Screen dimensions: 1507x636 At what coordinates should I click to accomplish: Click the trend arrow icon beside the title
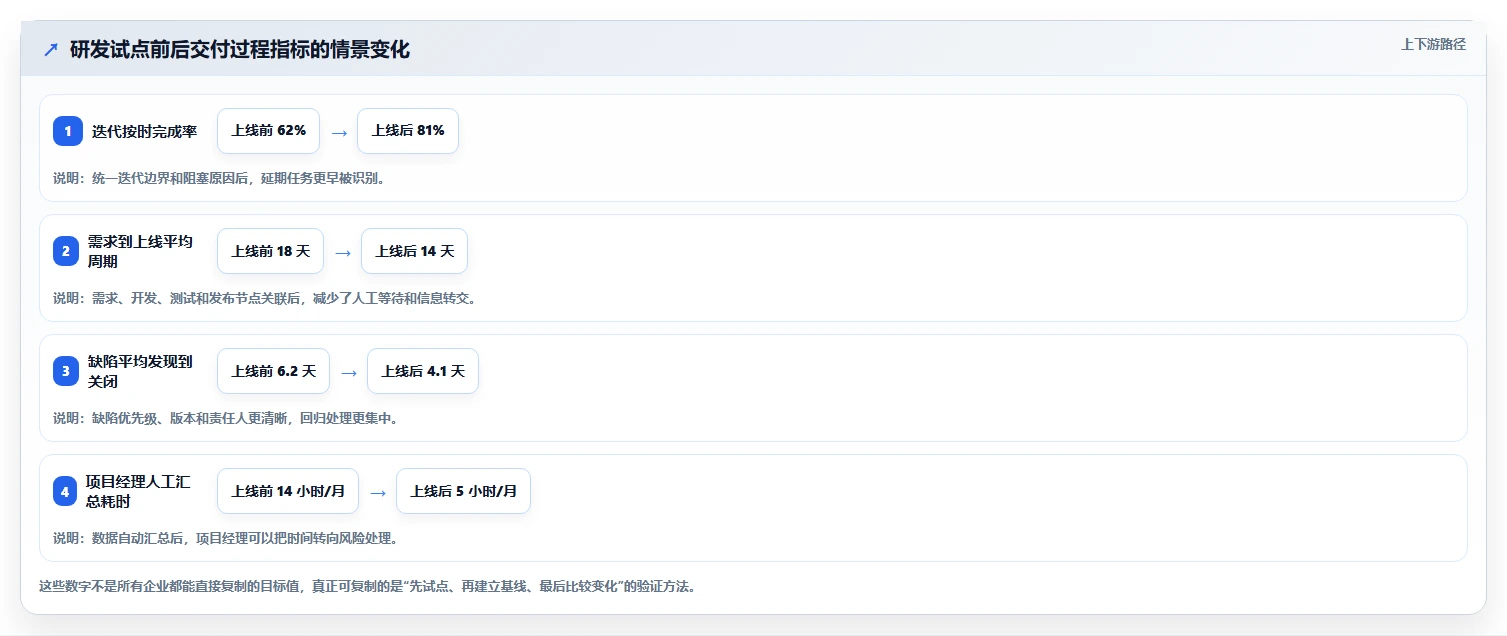point(51,50)
